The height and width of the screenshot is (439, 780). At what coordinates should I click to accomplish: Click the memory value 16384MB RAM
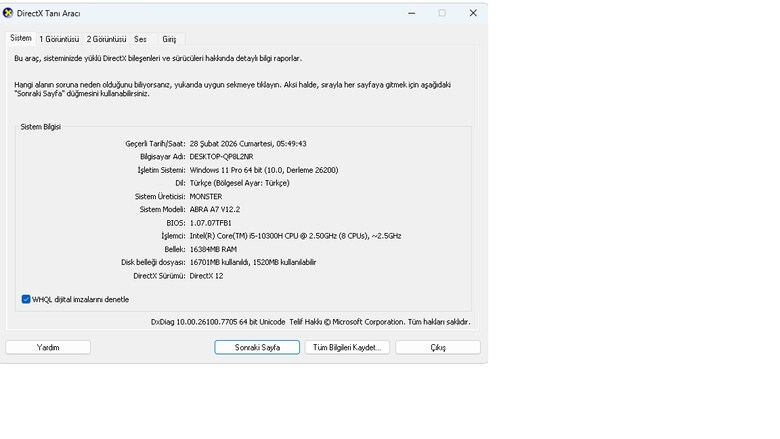point(213,249)
